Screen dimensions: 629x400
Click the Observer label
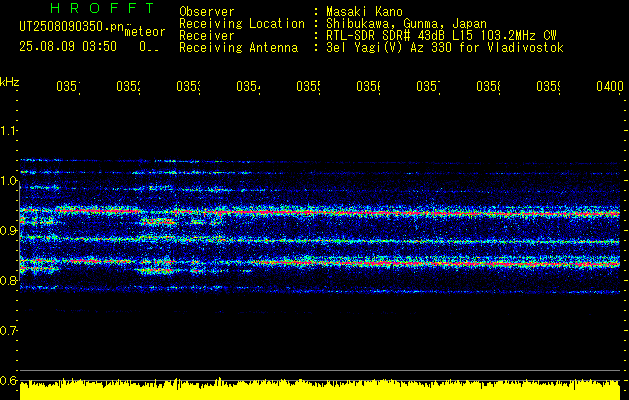coord(207,11)
